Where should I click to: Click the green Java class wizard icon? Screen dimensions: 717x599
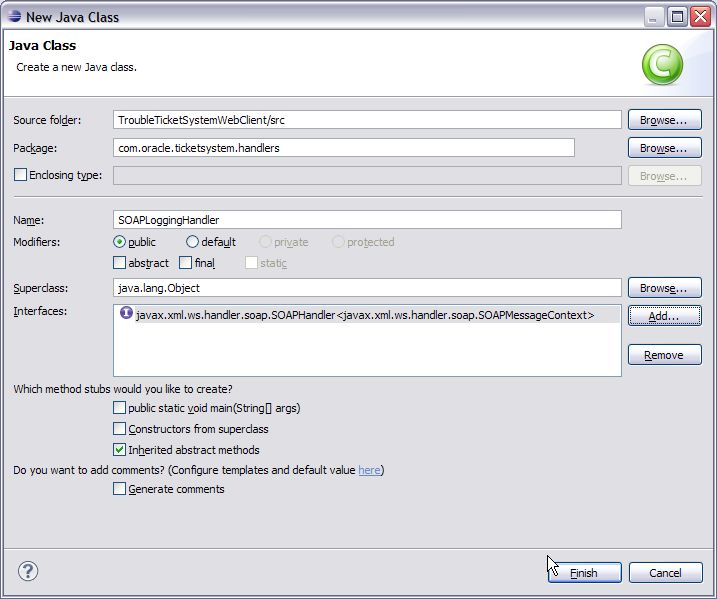pos(662,64)
